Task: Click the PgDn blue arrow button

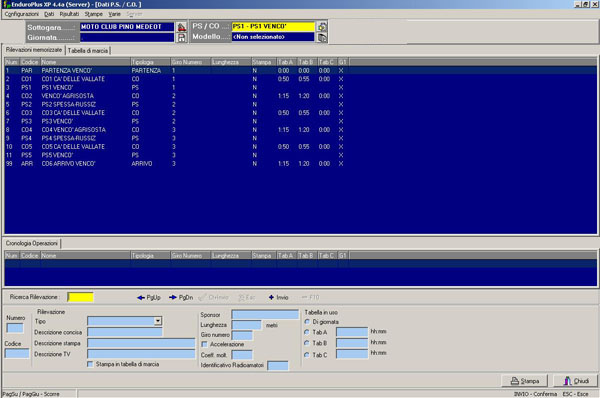Action: 181,297
